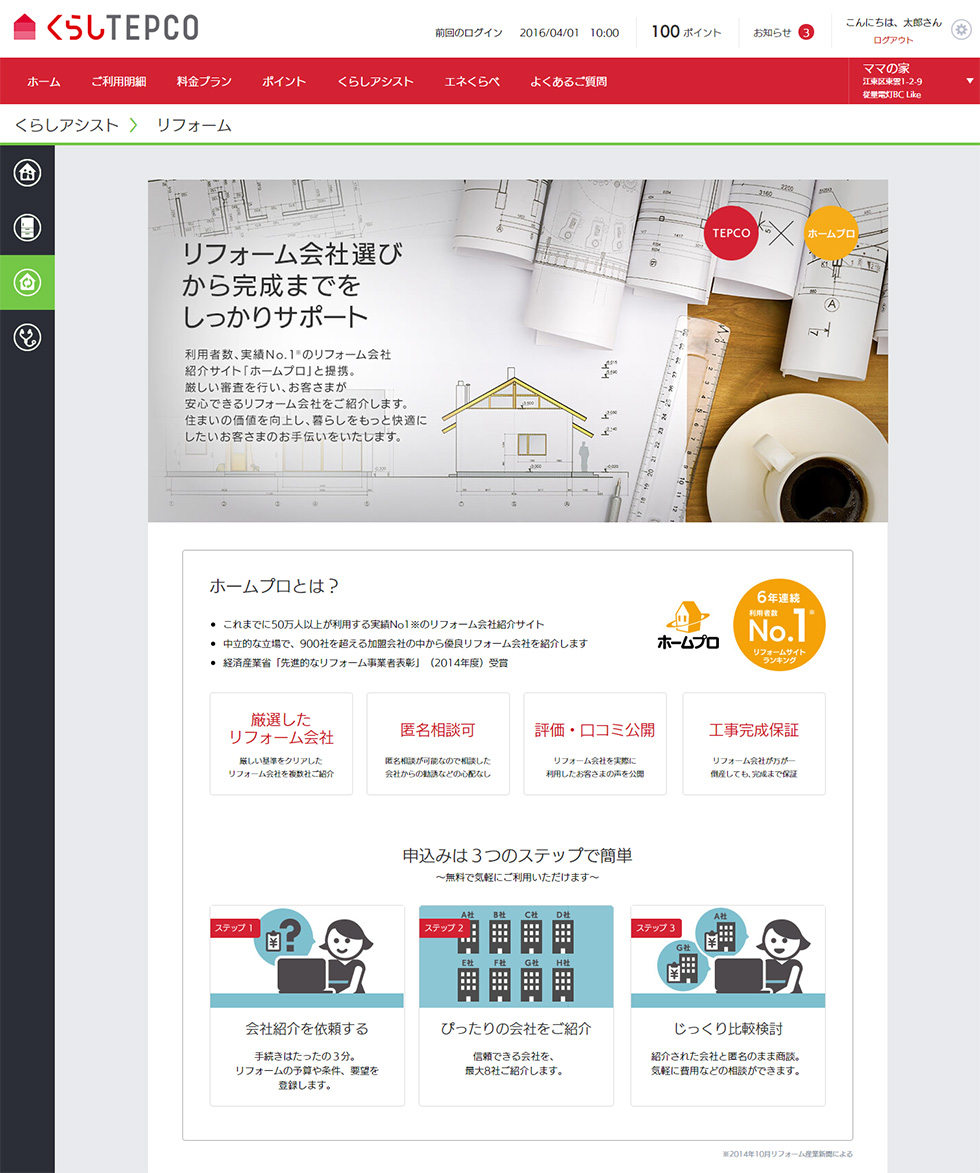The image size is (980, 1173).
Task: Open the ご利用明細 menu
Action: [x=119, y=82]
